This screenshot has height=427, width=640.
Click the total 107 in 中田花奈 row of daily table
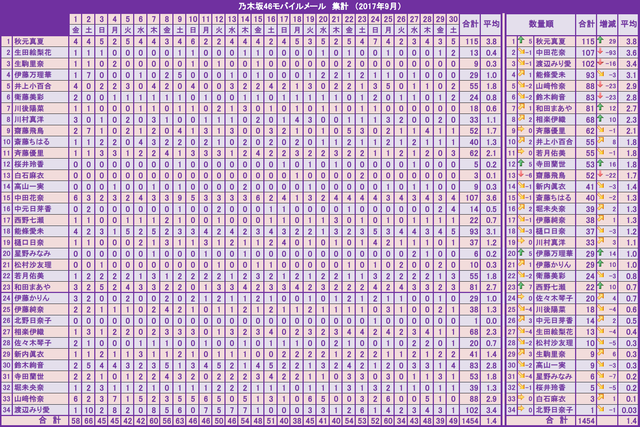tap(472, 198)
